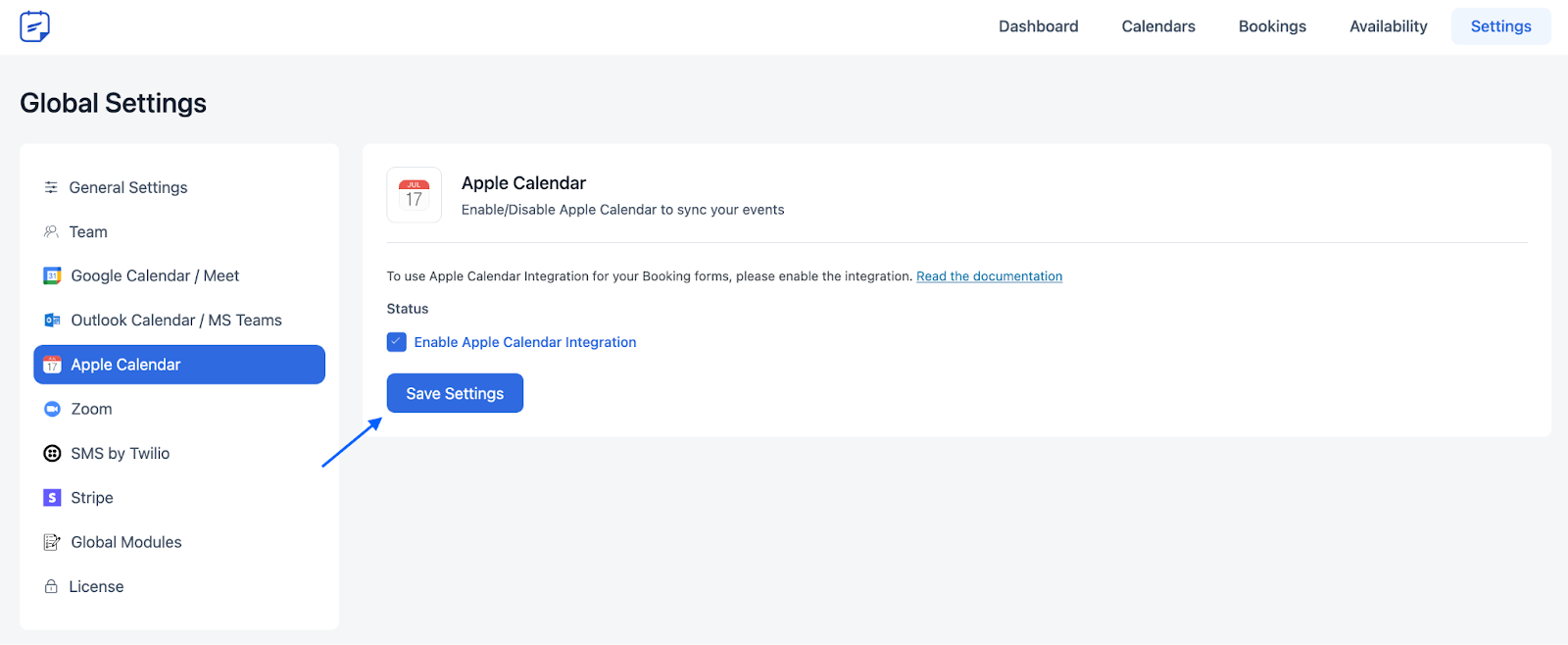The height and width of the screenshot is (645, 1568).
Task: Open the Dashboard tab
Action: point(1039,26)
